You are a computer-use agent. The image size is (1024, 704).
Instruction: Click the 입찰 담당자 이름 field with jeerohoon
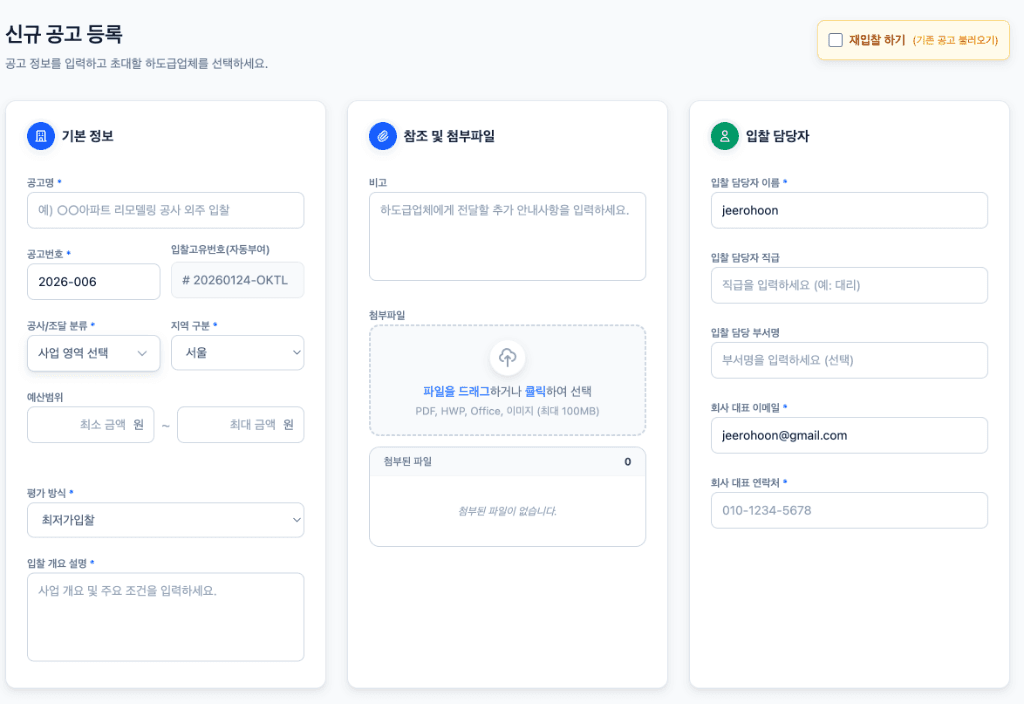click(x=849, y=210)
